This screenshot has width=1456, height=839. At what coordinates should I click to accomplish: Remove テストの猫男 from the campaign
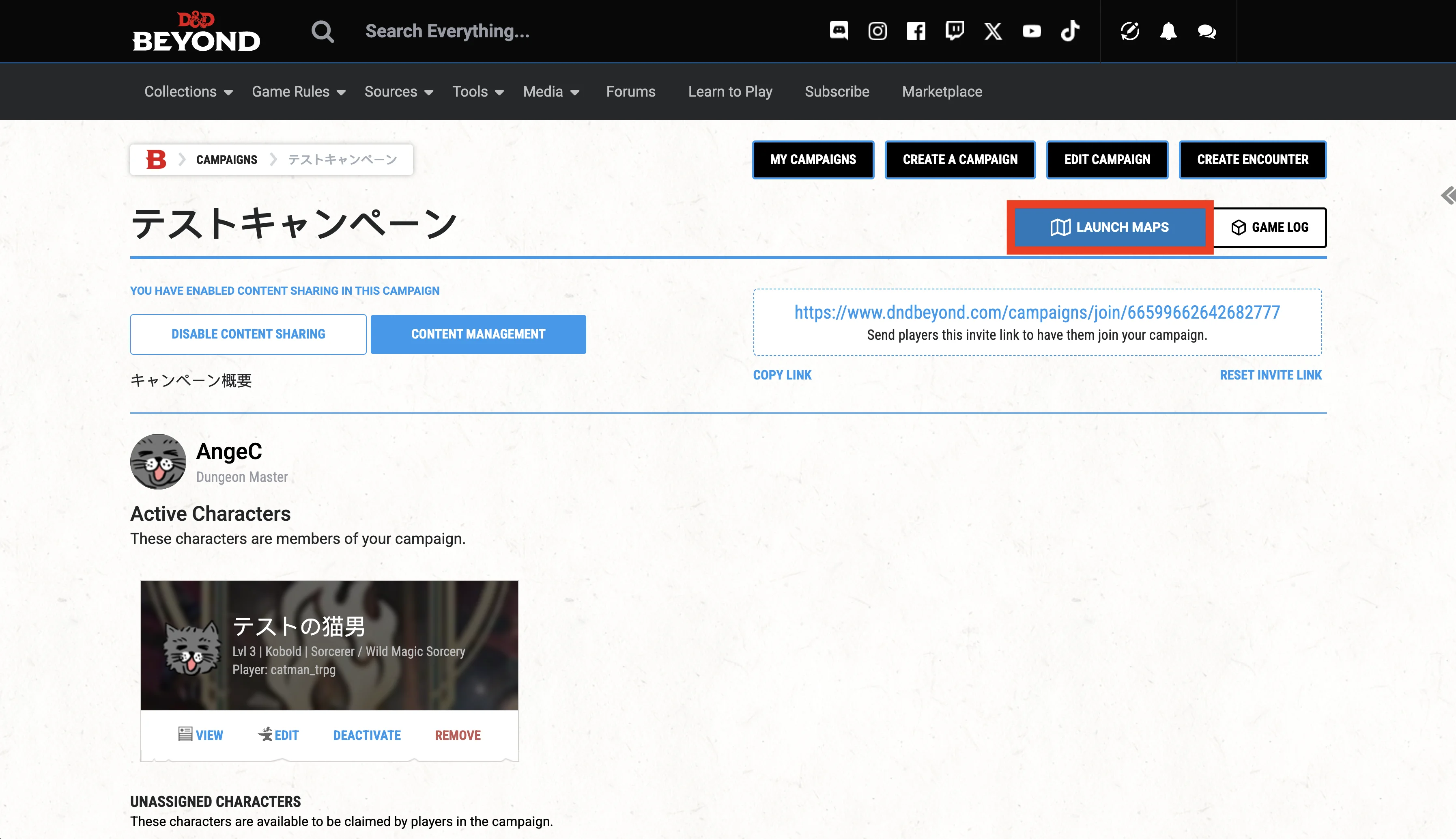[457, 735]
